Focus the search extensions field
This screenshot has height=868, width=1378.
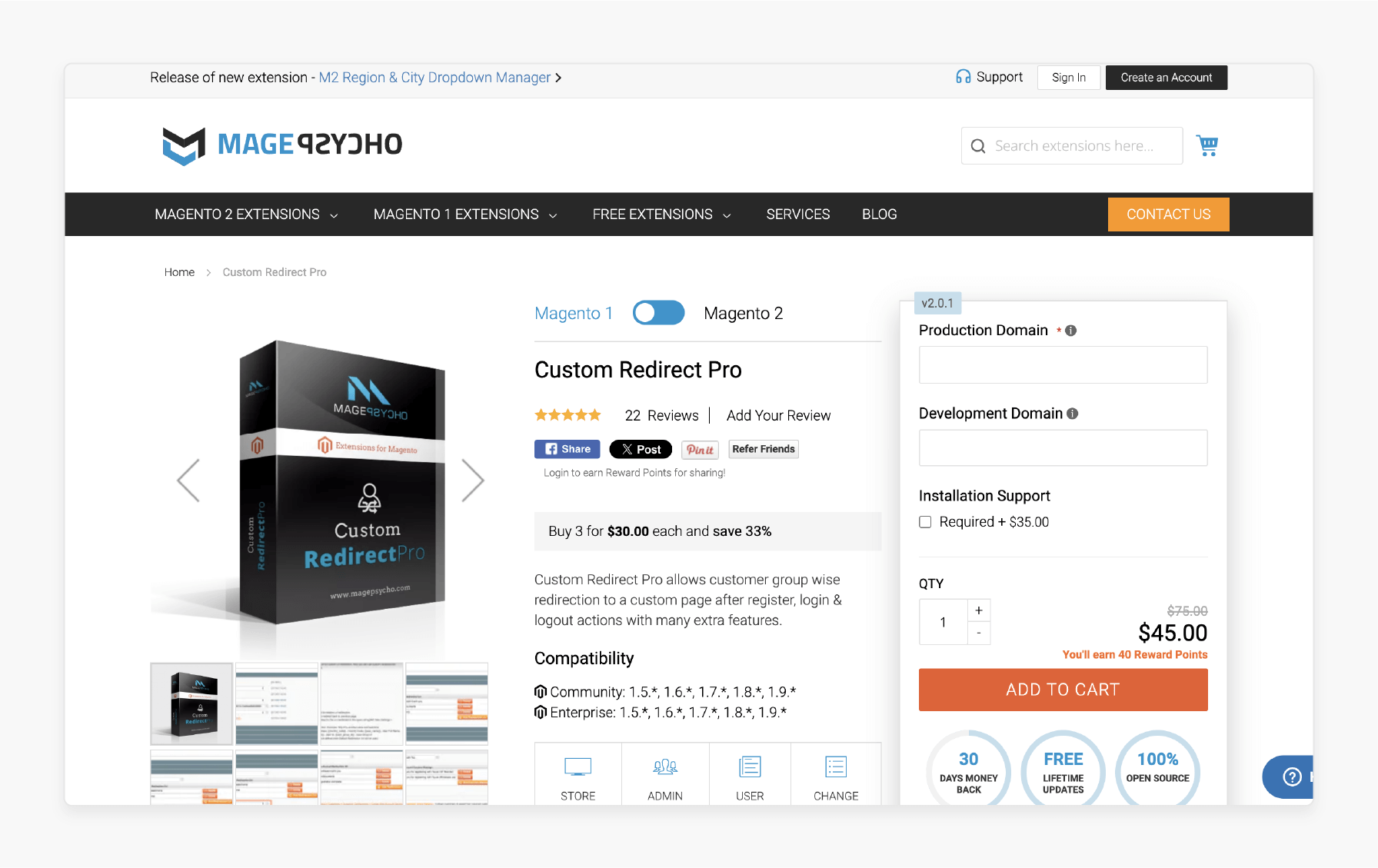(1072, 146)
